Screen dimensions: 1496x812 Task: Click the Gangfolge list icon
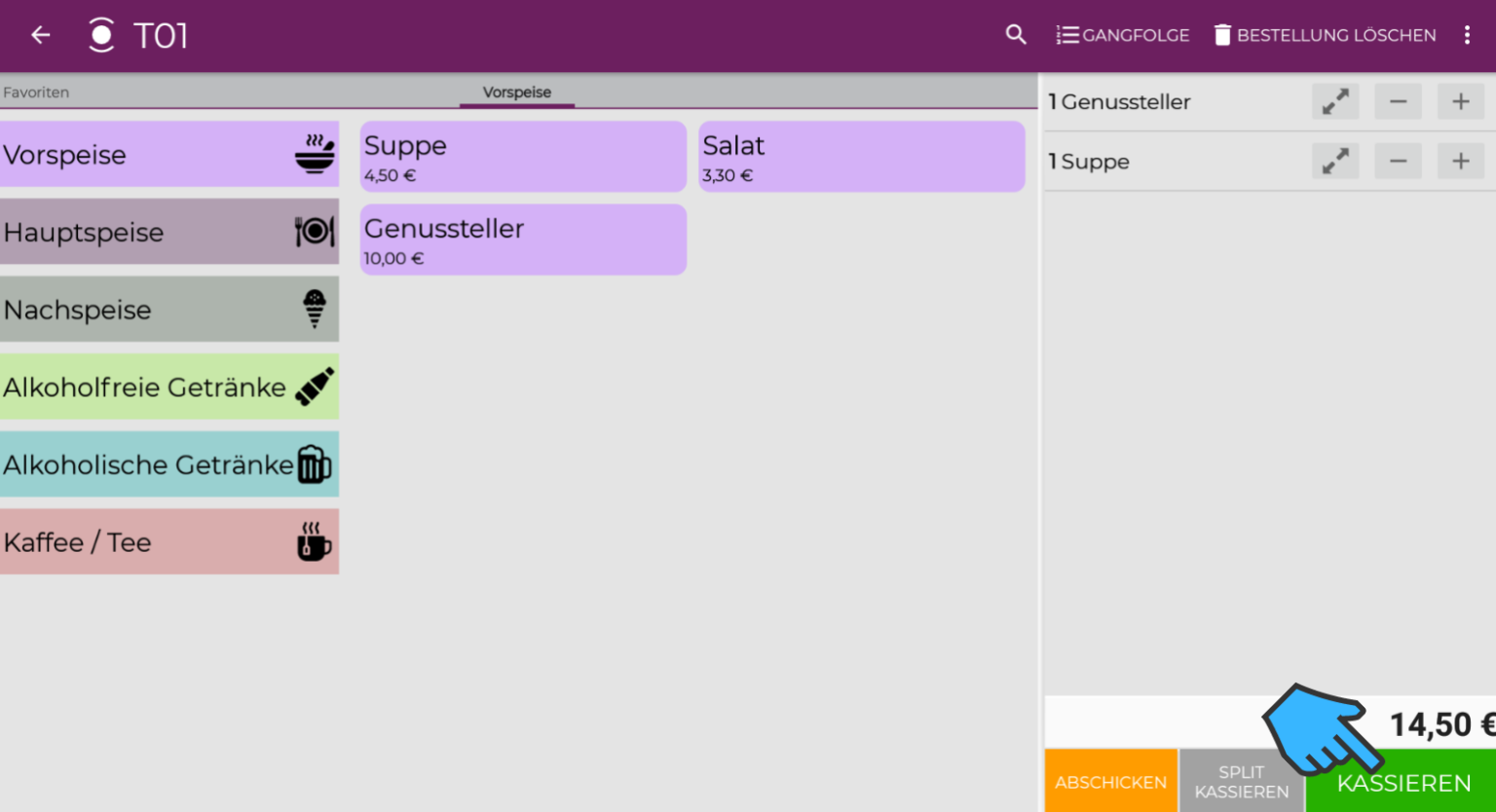(1067, 34)
